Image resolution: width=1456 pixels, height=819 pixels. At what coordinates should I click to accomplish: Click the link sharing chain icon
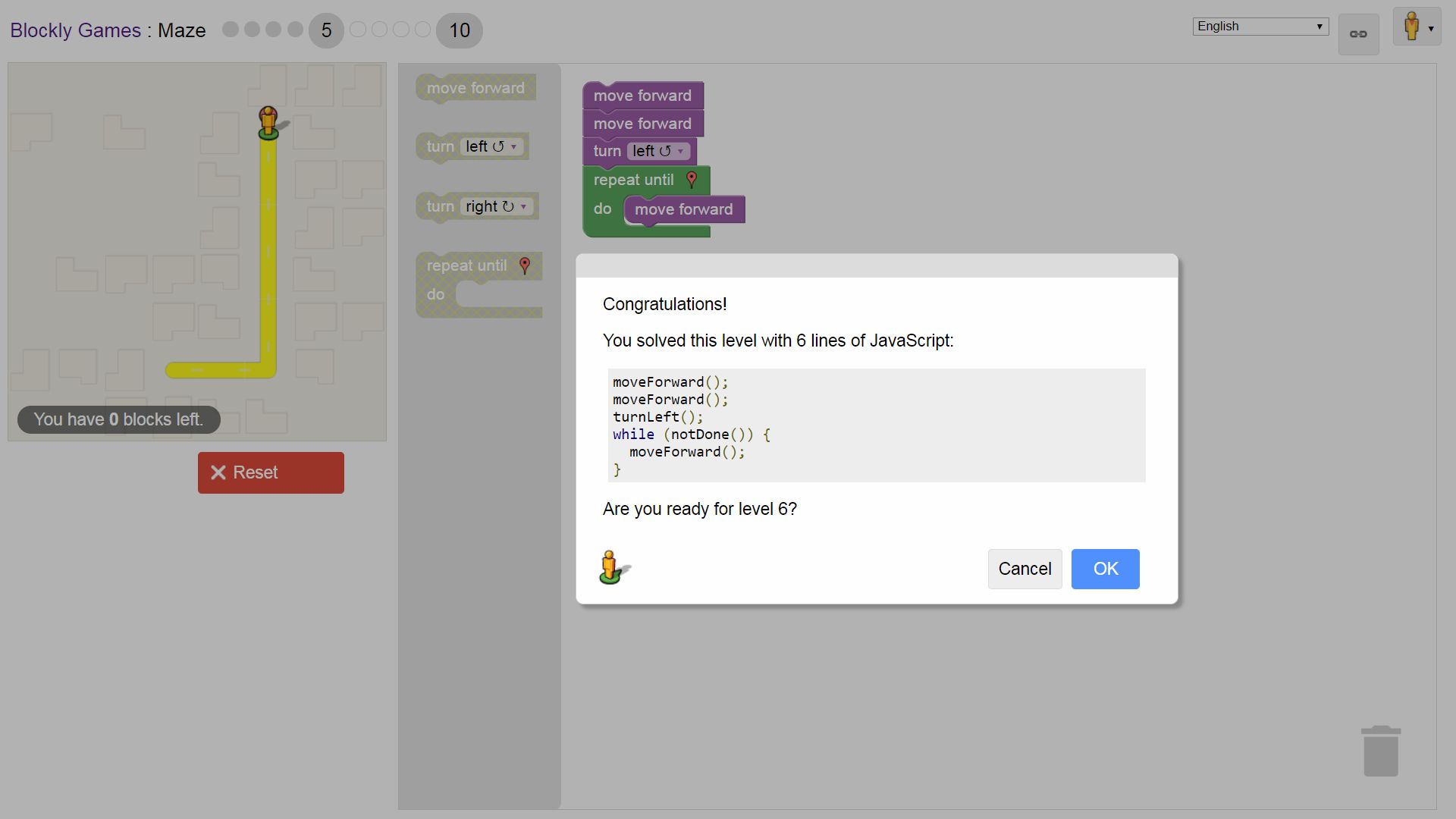pos(1357,33)
